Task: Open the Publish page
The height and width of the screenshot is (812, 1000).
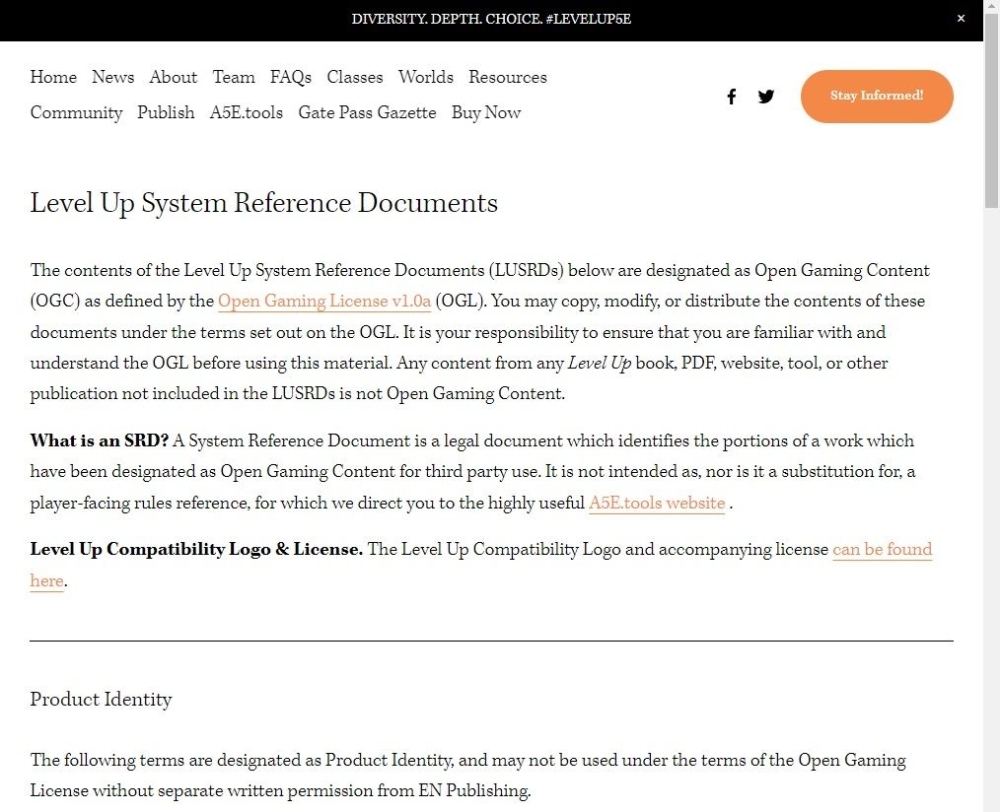Action: point(166,112)
